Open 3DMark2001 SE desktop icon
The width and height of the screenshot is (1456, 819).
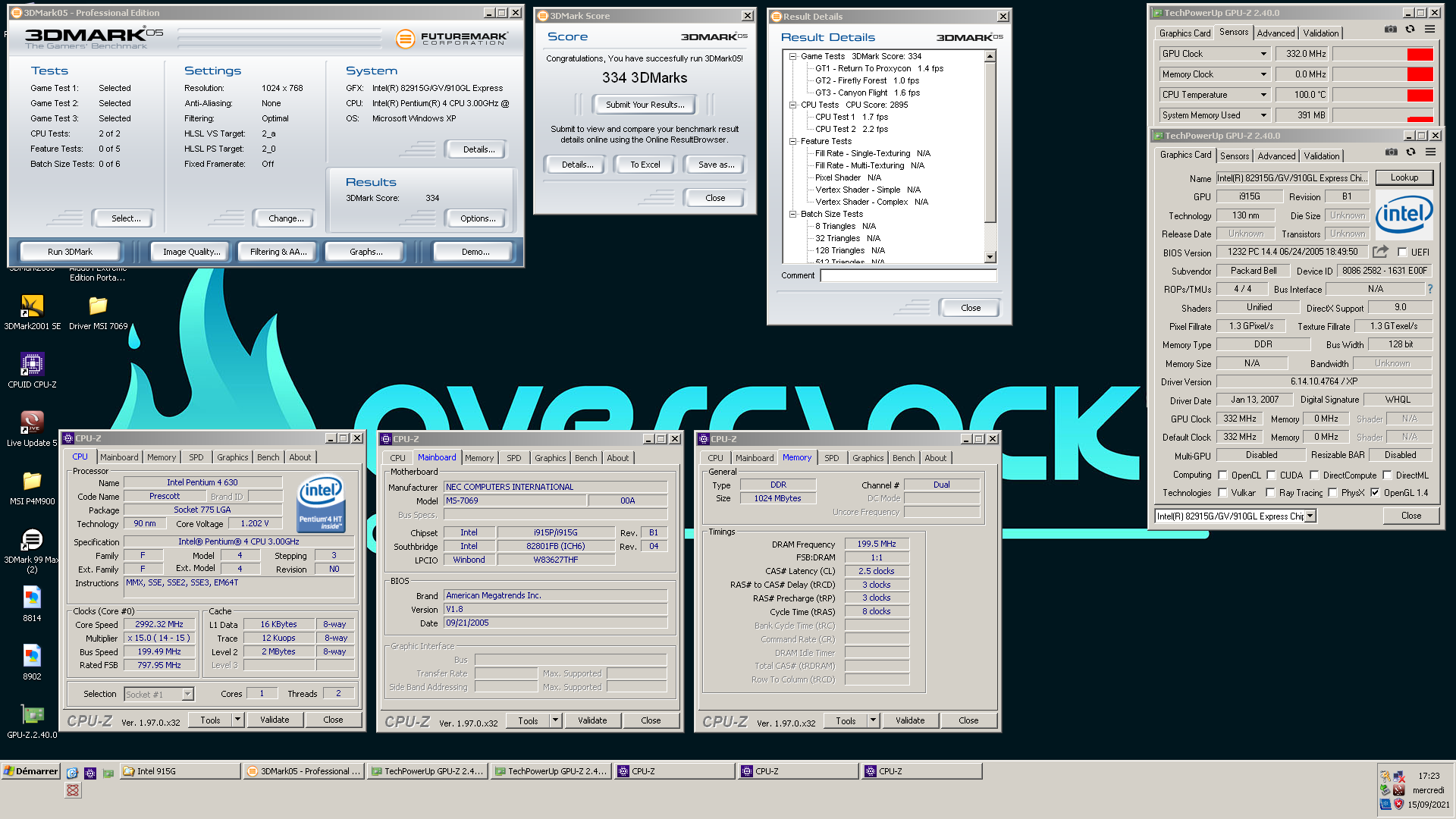(32, 312)
